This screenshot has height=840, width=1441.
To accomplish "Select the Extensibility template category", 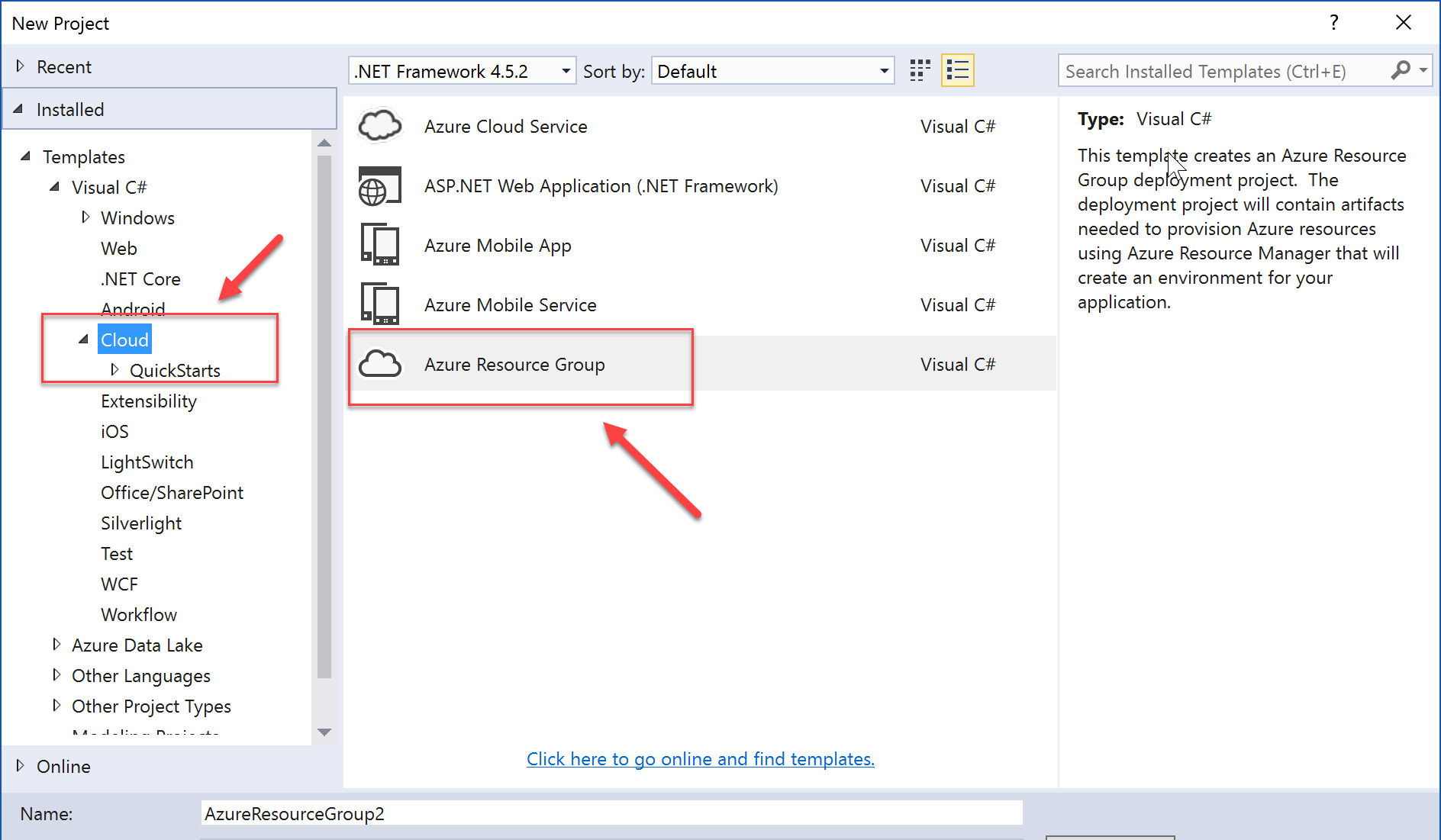I will [149, 401].
